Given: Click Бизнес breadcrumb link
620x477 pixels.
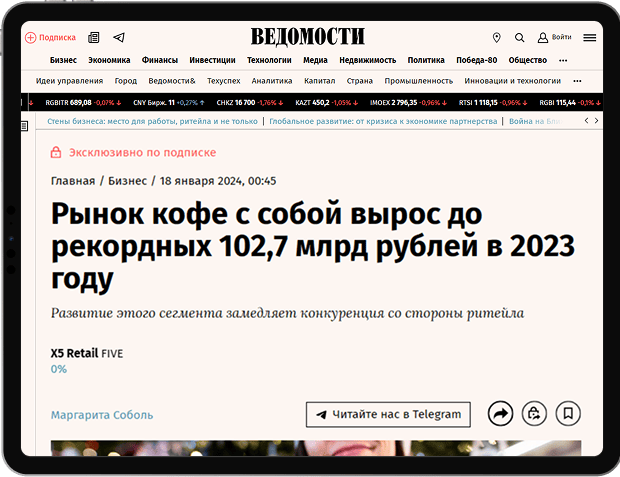Looking at the screenshot, I should coord(127,181).
